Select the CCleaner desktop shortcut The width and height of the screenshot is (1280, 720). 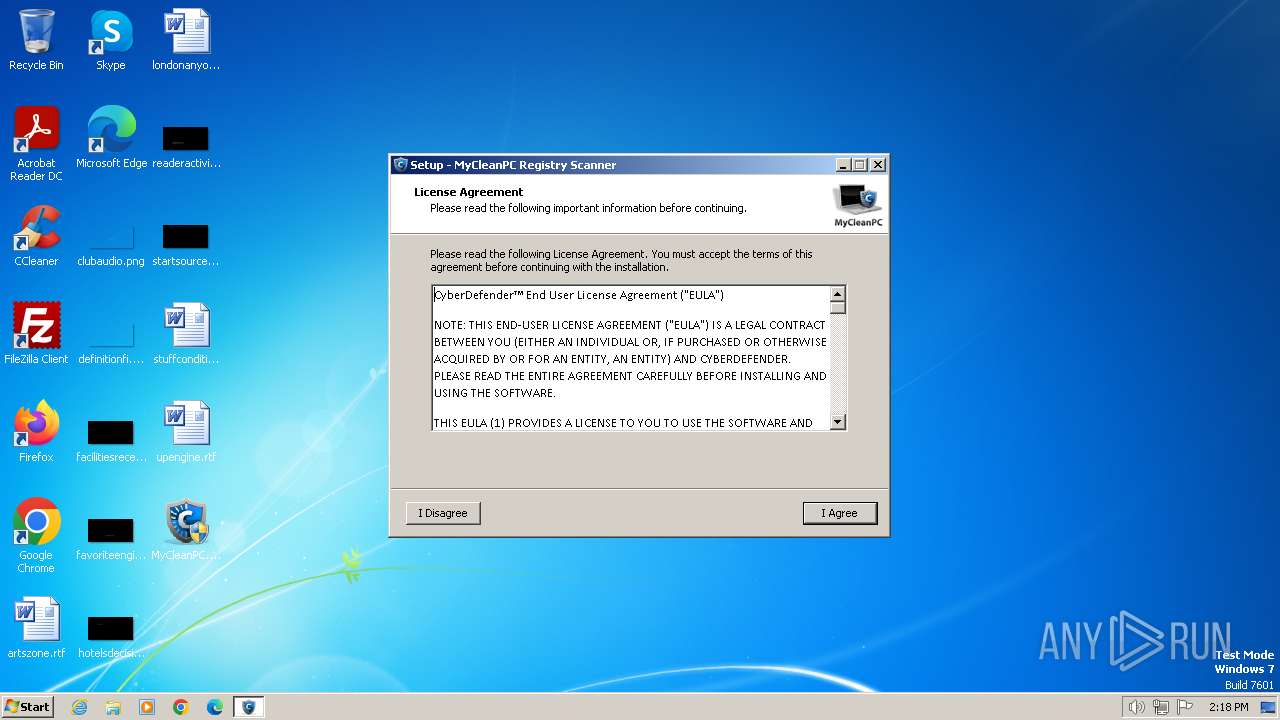[36, 237]
